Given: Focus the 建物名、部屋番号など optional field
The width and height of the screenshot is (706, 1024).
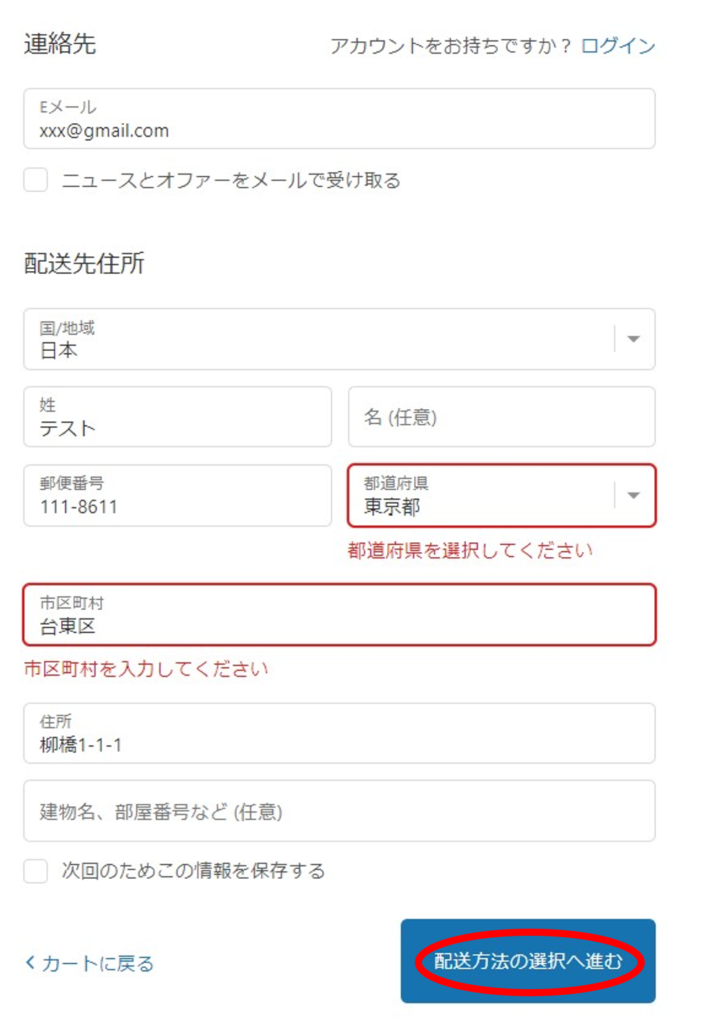Looking at the screenshot, I should click(x=340, y=811).
